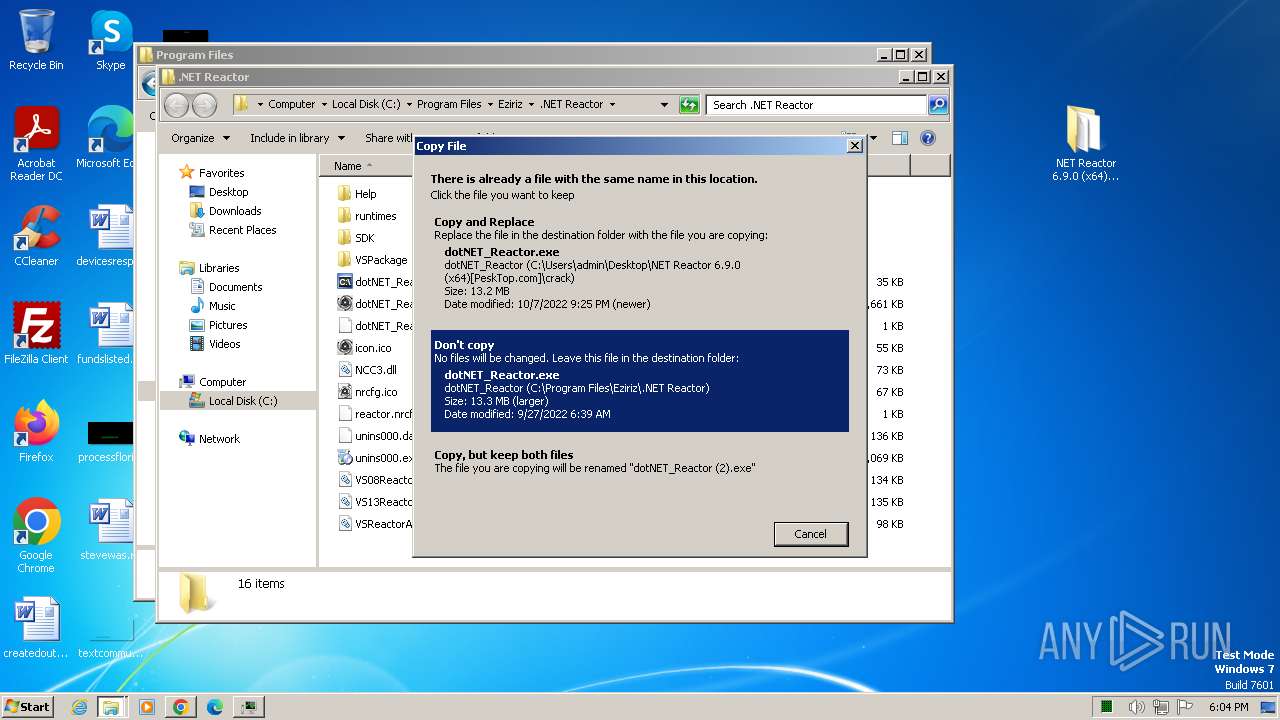This screenshot has width=1280, height=720.
Task: Click the Explorer Back navigation arrow
Action: [x=176, y=105]
